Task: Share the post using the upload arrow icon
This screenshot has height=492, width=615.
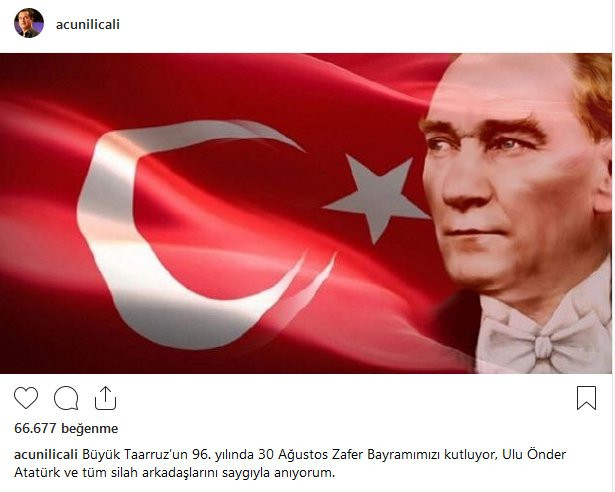Action: pos(106,398)
